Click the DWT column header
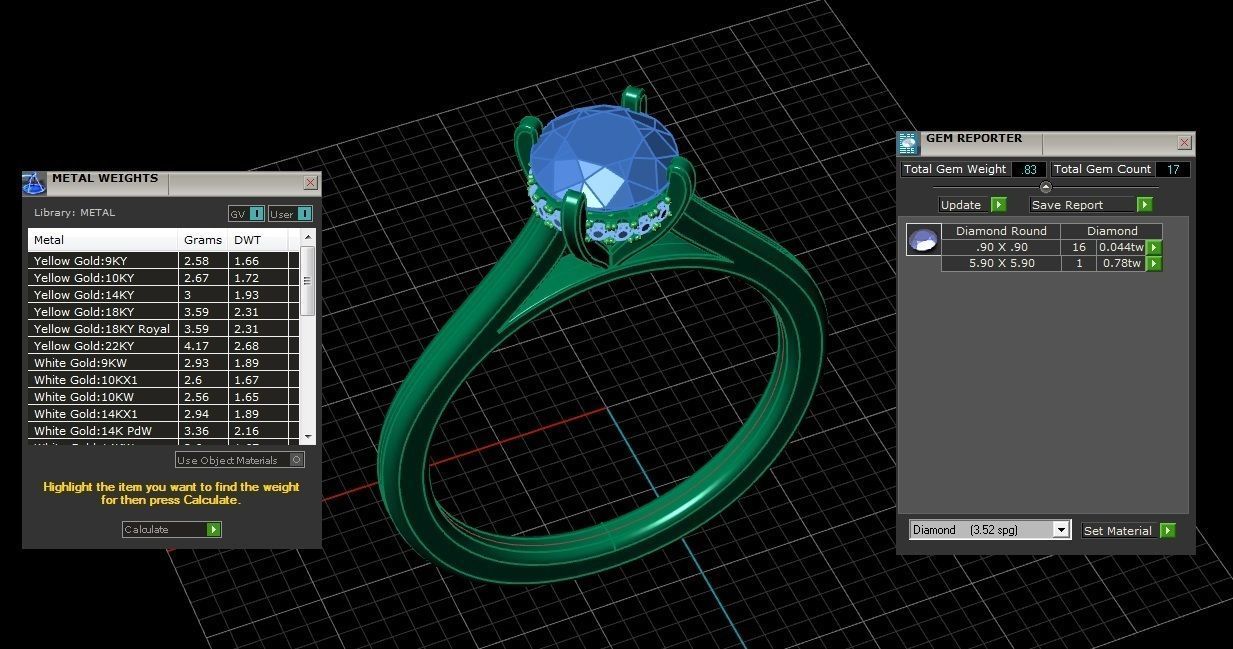Viewport: 1233px width, 649px height. pyautogui.click(x=258, y=240)
